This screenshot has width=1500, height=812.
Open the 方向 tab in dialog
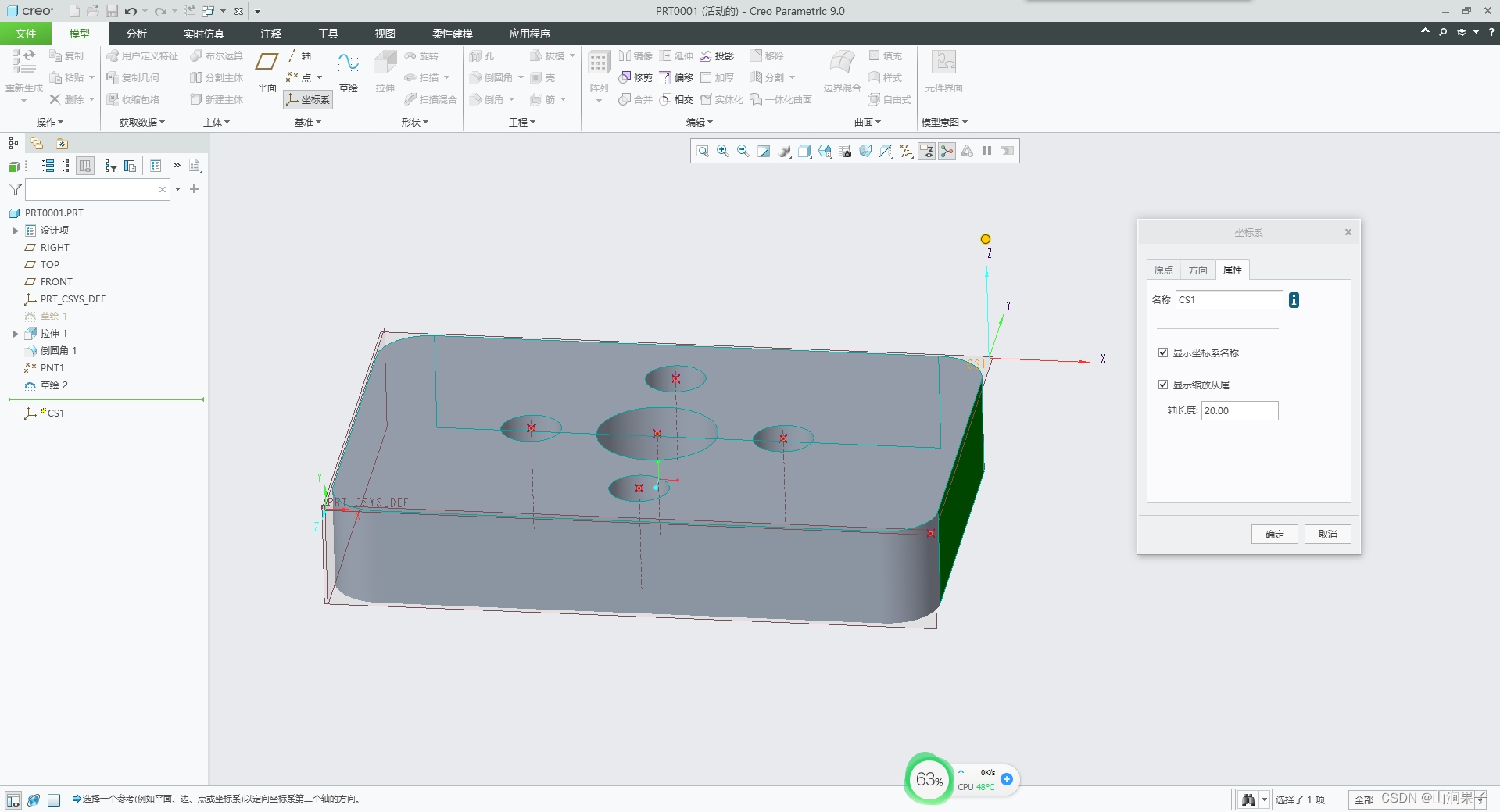pos(1198,270)
